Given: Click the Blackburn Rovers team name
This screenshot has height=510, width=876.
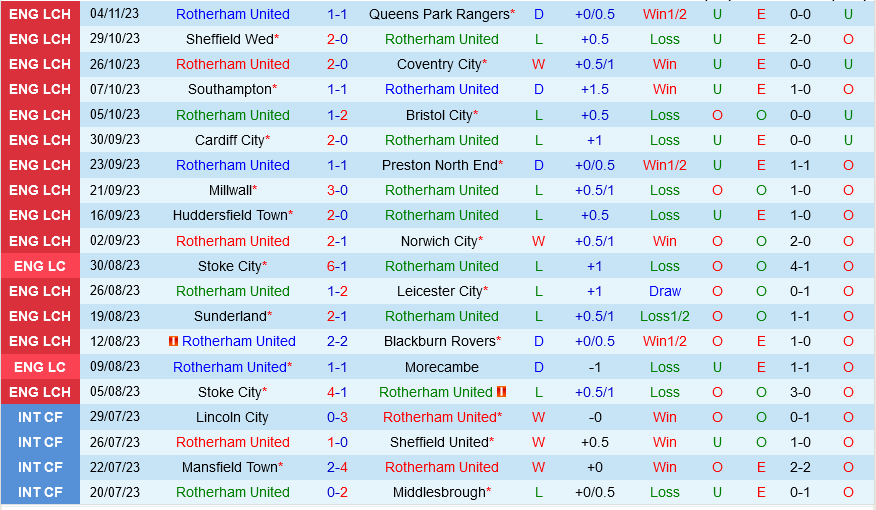Looking at the screenshot, I should click(440, 341).
